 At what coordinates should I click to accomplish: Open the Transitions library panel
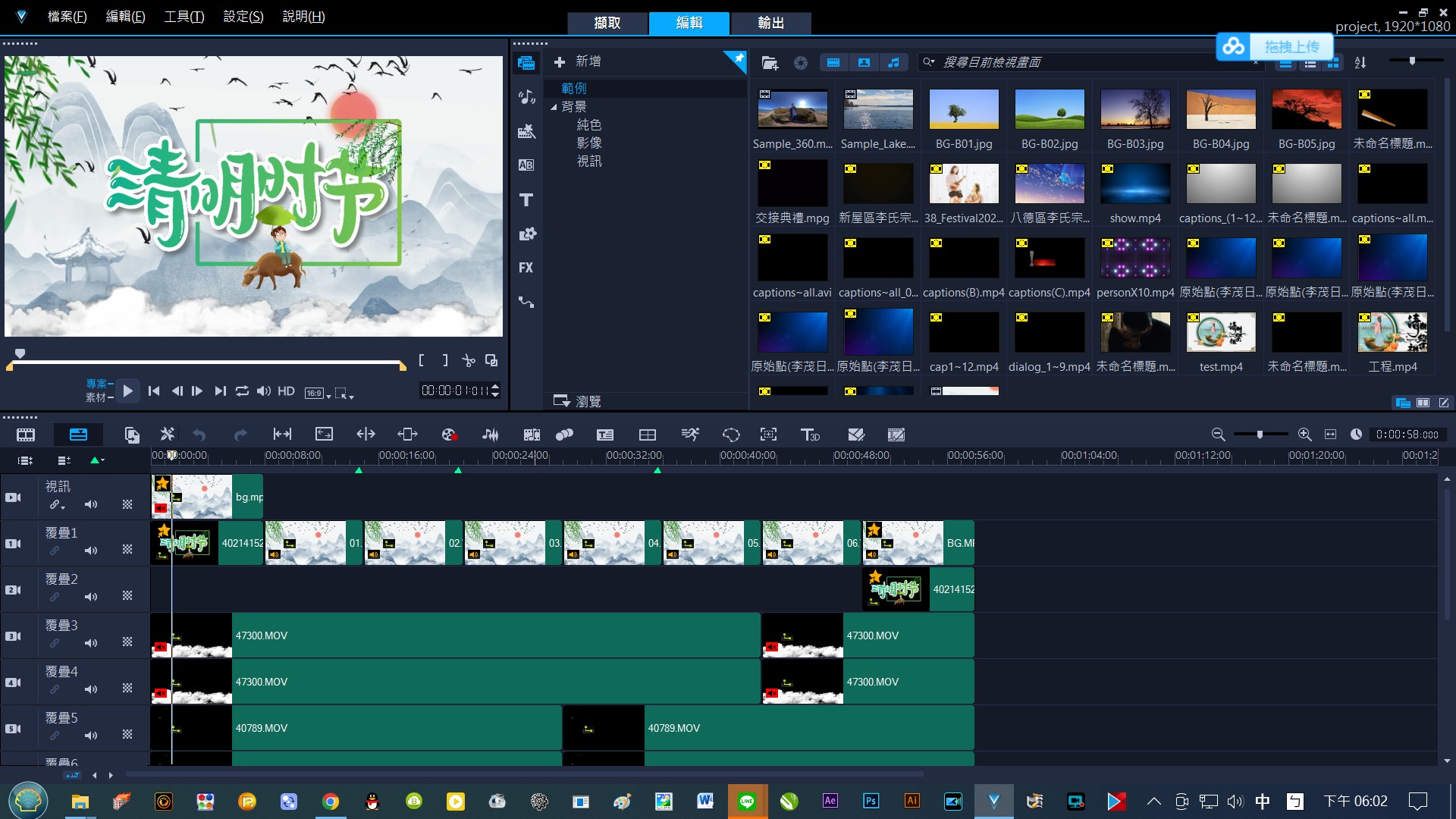click(x=526, y=131)
